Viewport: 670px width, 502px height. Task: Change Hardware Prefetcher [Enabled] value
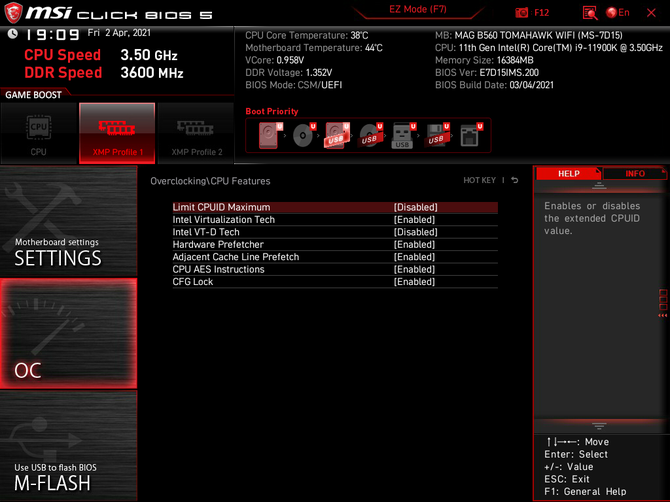click(x=414, y=244)
